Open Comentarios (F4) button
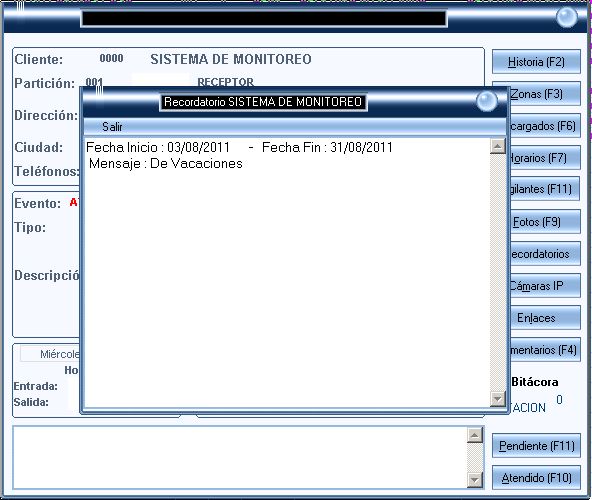592x500 pixels. pos(546,350)
